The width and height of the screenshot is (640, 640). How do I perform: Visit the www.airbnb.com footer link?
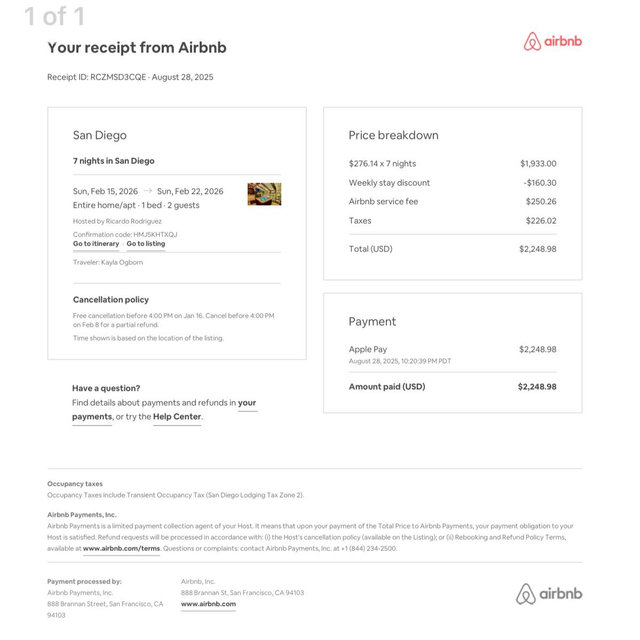[x=208, y=604]
